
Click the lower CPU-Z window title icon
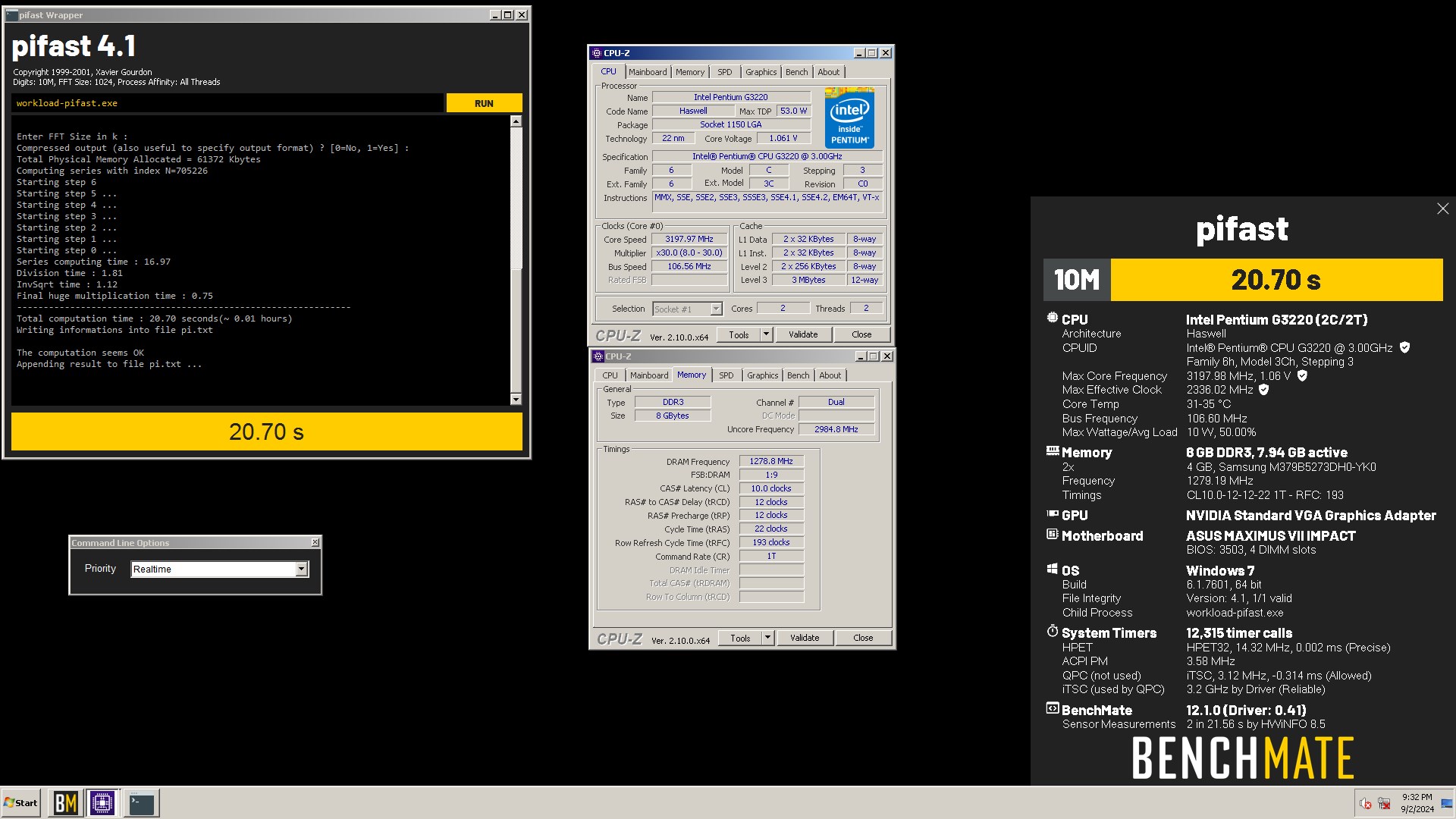tap(598, 356)
